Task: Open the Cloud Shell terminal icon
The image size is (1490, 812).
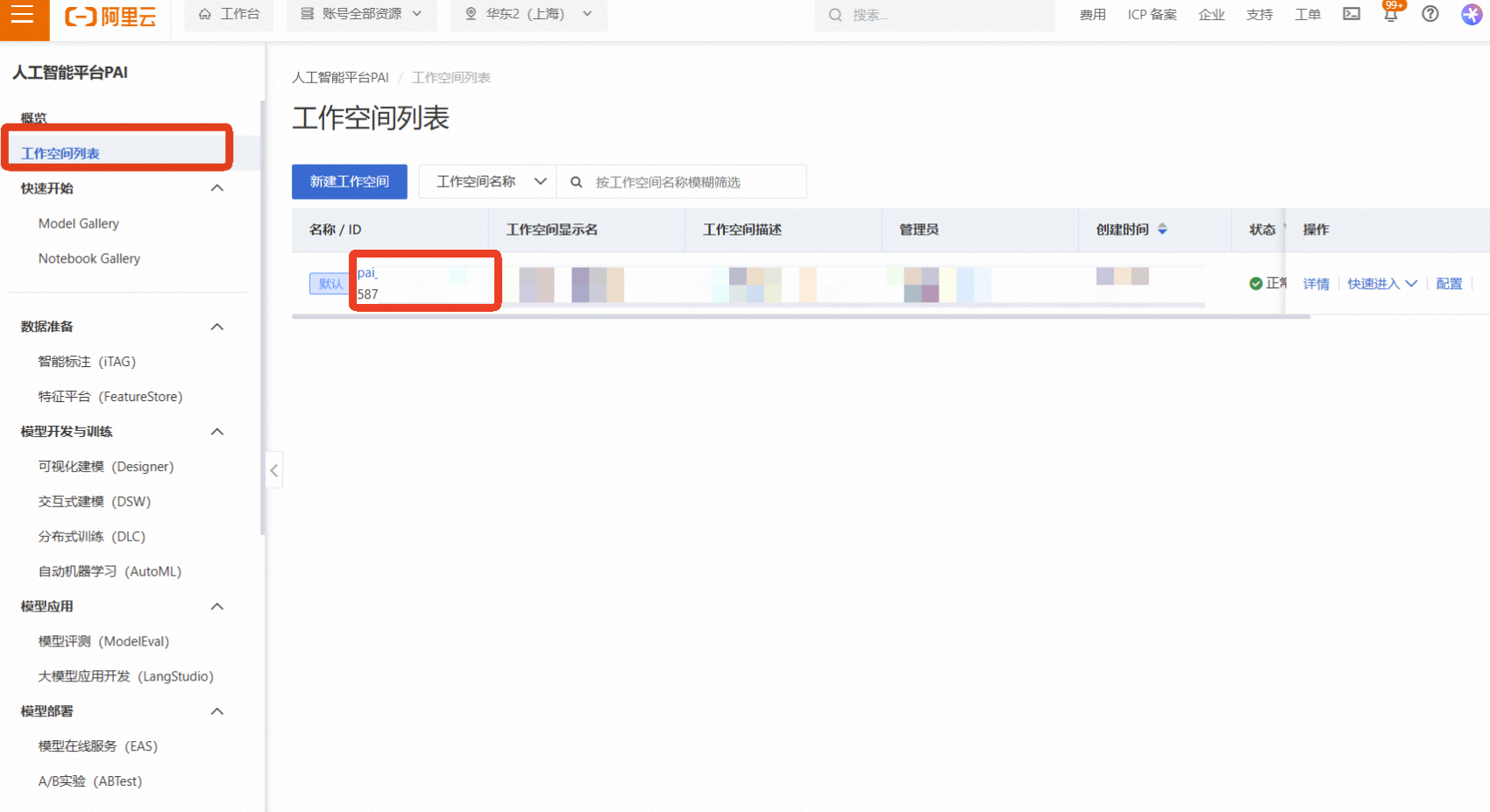Action: [x=1352, y=14]
